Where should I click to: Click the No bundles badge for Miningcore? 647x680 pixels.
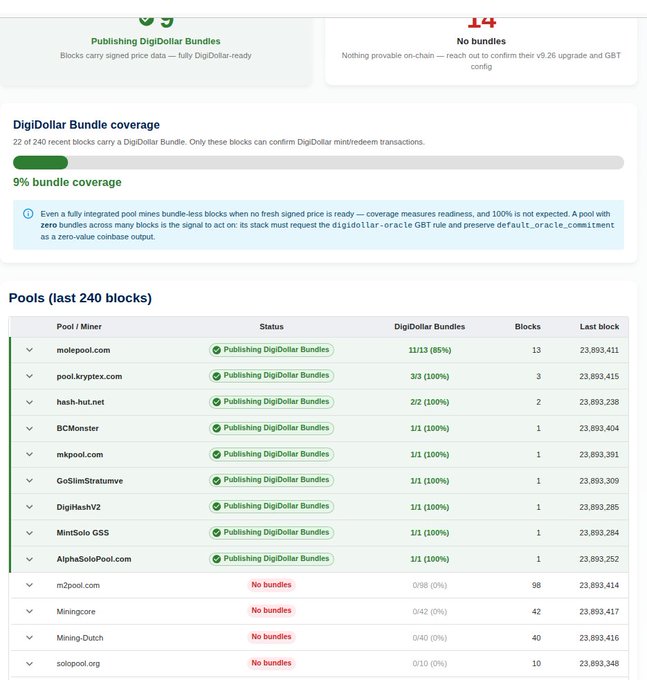click(x=271, y=611)
